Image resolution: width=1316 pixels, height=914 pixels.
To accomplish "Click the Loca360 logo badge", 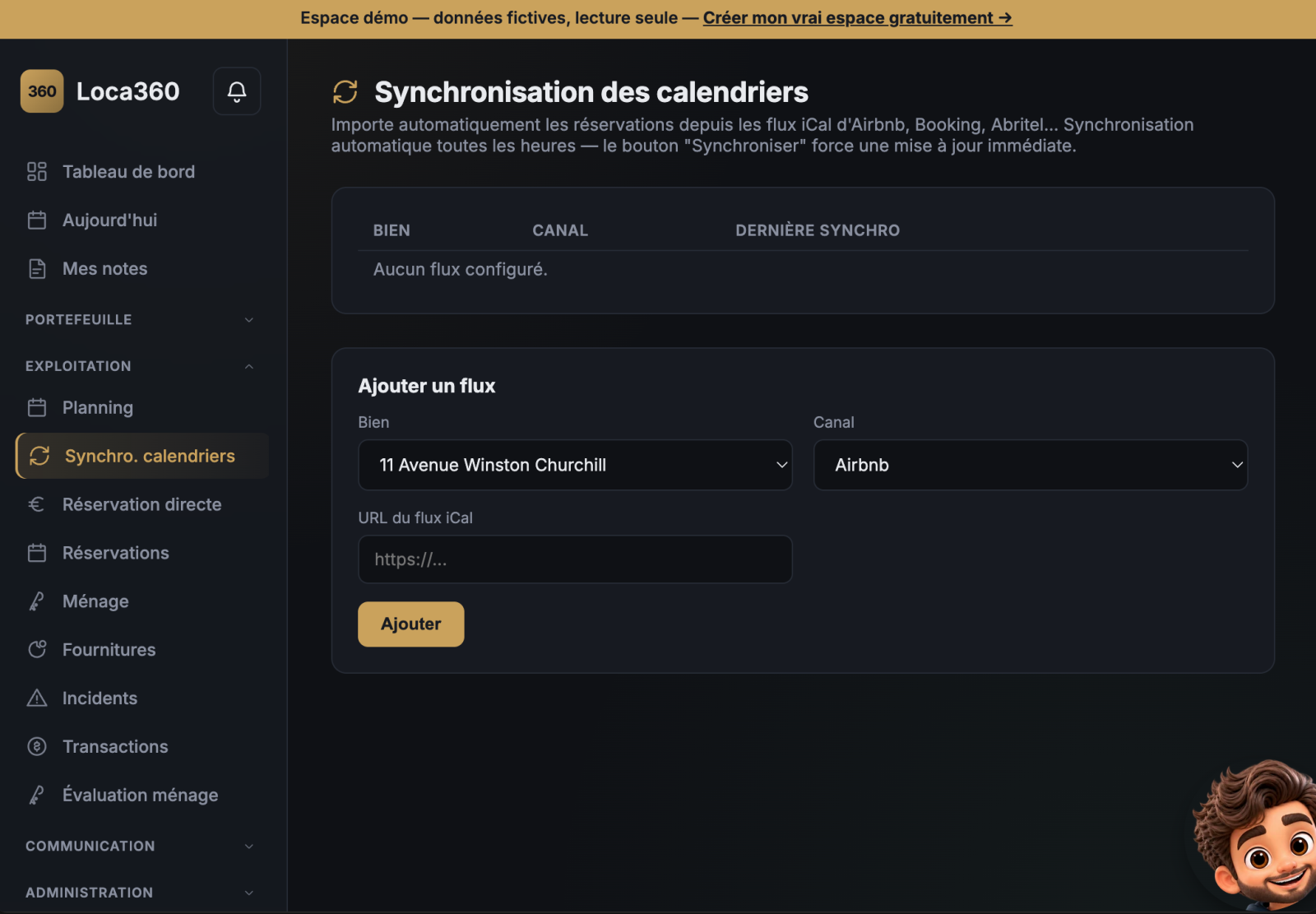I will coord(42,91).
